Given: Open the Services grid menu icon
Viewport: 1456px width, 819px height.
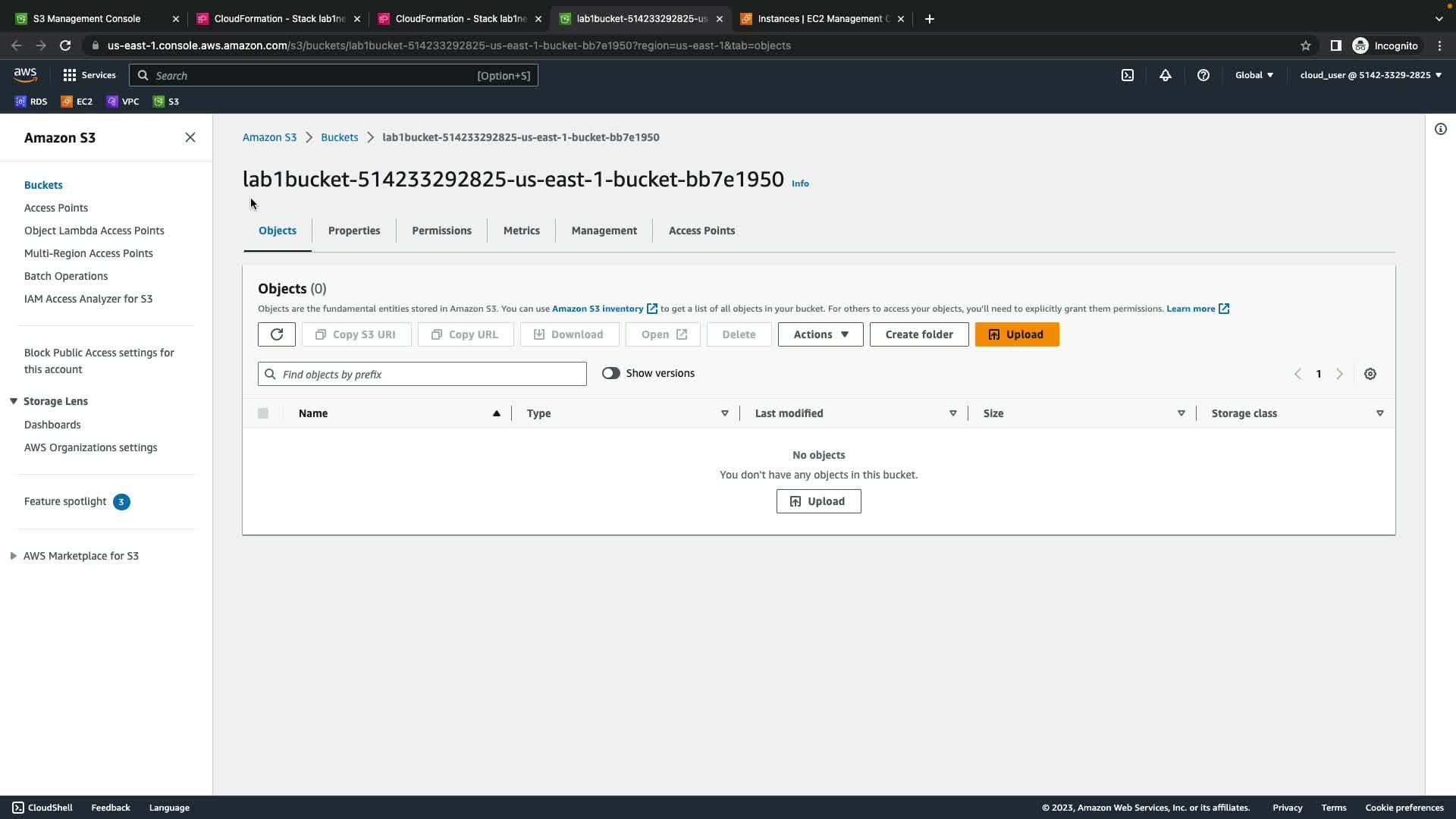Looking at the screenshot, I should 70,75.
